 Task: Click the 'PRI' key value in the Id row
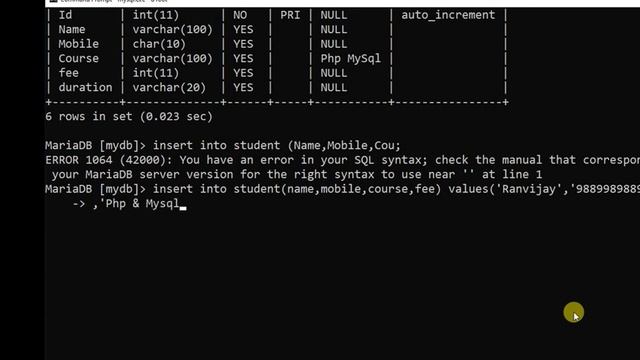coord(290,15)
